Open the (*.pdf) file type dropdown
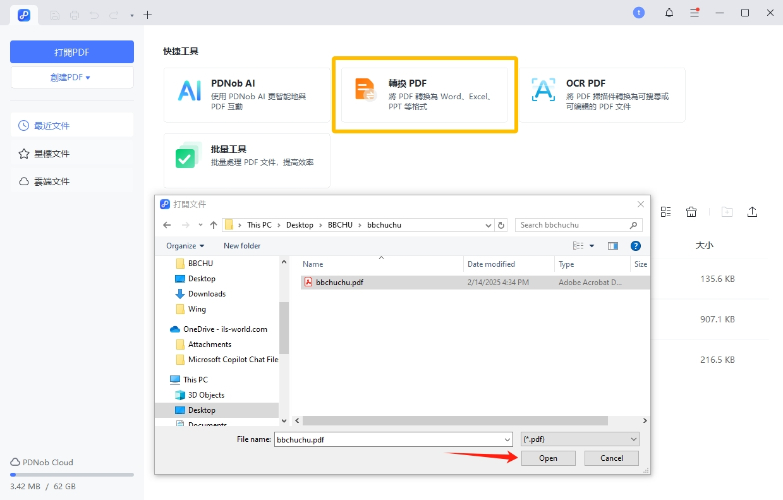The height and width of the screenshot is (500, 783). pyautogui.click(x=580, y=439)
